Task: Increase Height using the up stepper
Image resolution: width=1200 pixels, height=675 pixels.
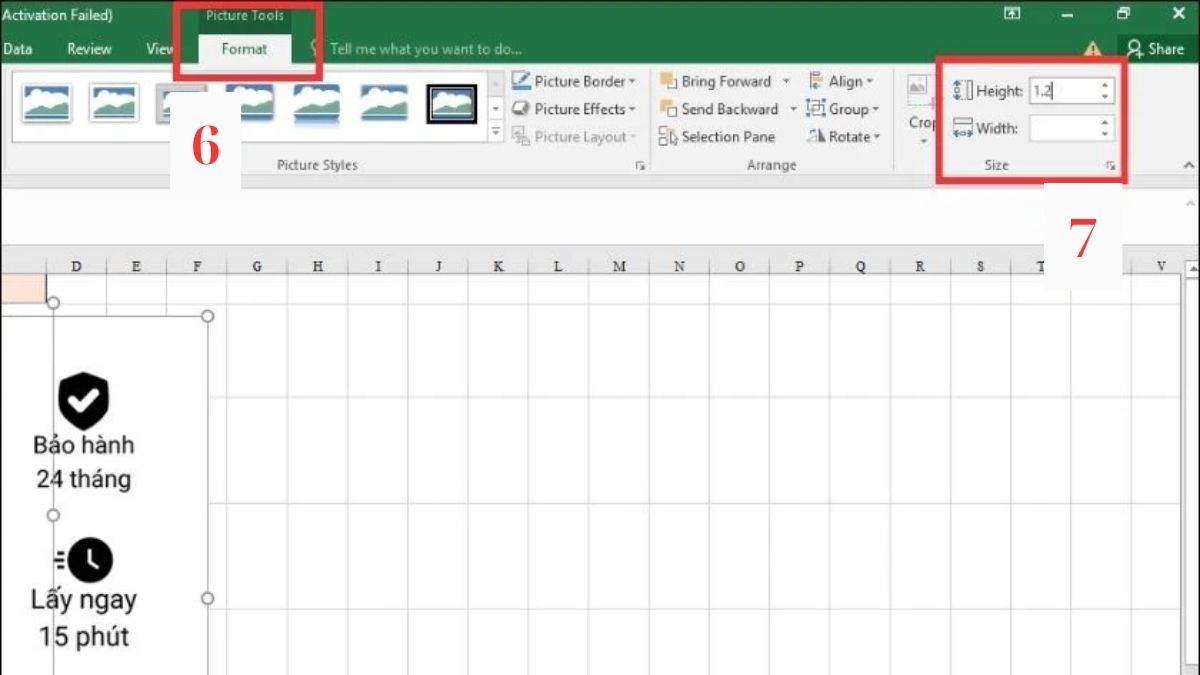Action: (1104, 84)
